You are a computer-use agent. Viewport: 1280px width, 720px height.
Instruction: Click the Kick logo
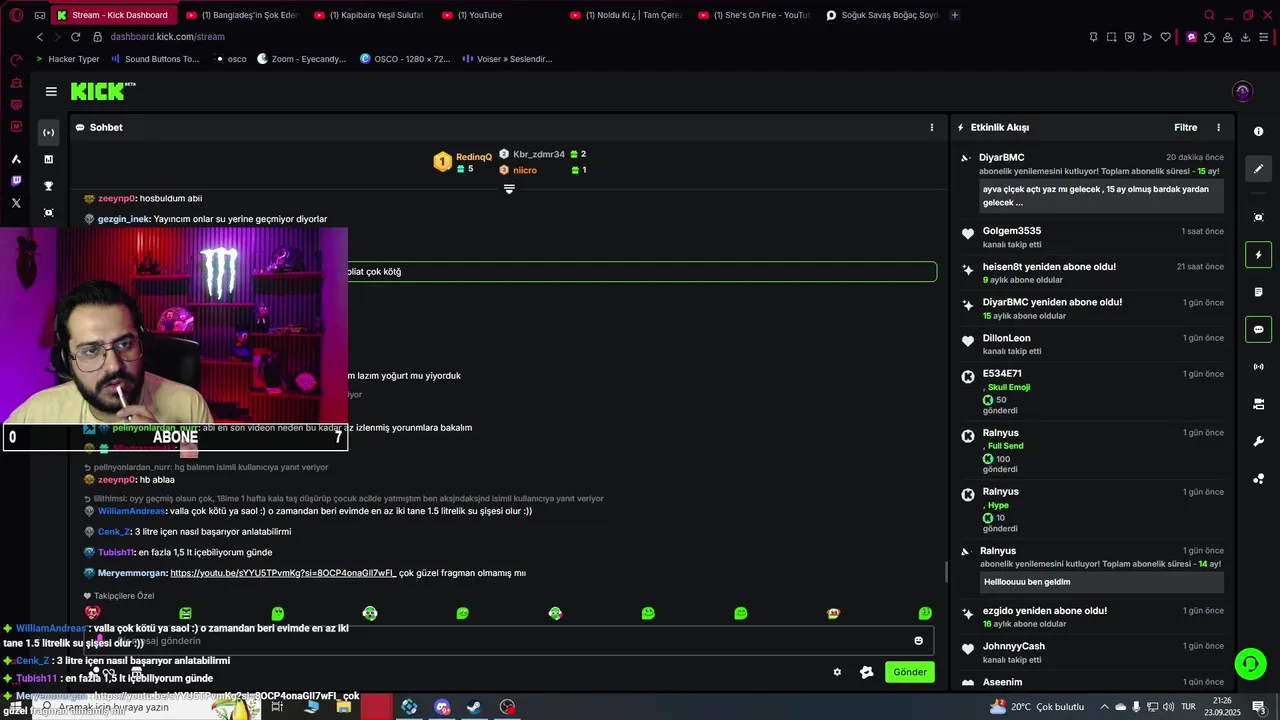103,91
